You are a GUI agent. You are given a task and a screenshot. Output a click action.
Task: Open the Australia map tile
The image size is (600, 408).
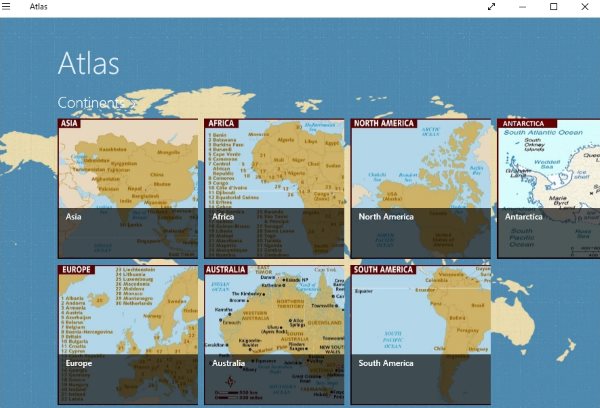tap(274, 335)
